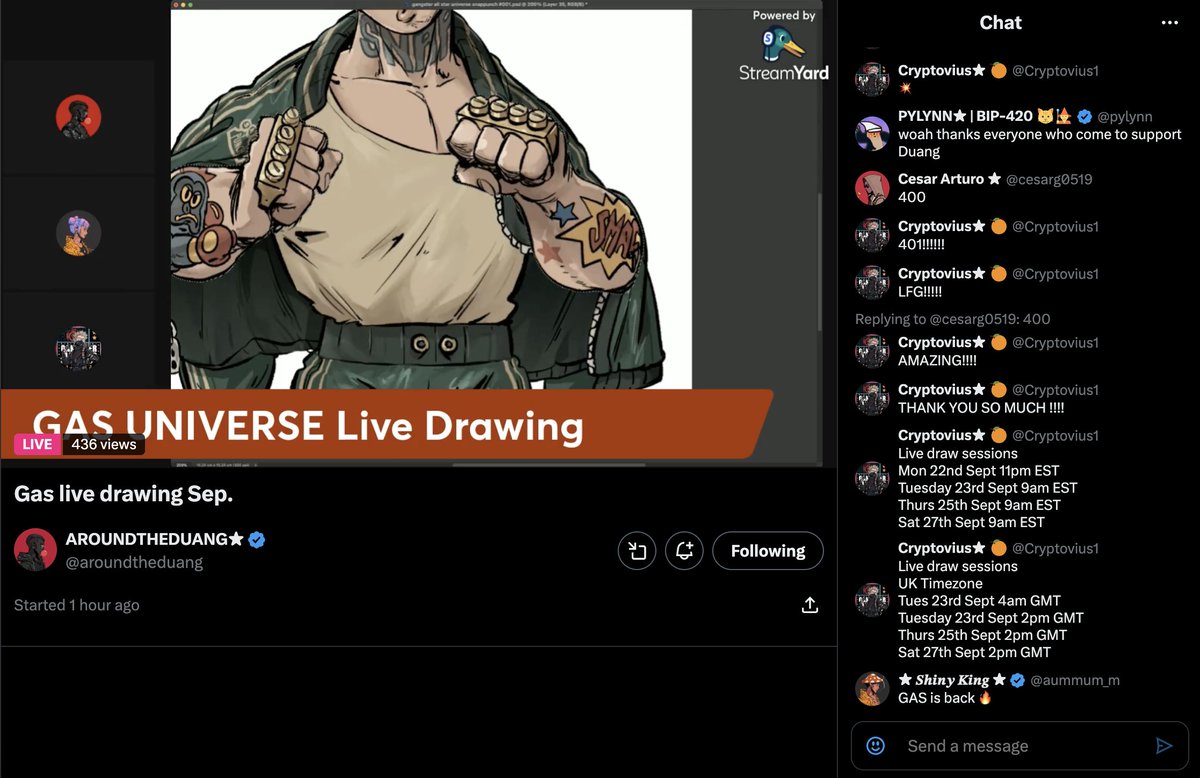Open Shiny King's chat avatar
The image size is (1200, 778).
point(873,689)
